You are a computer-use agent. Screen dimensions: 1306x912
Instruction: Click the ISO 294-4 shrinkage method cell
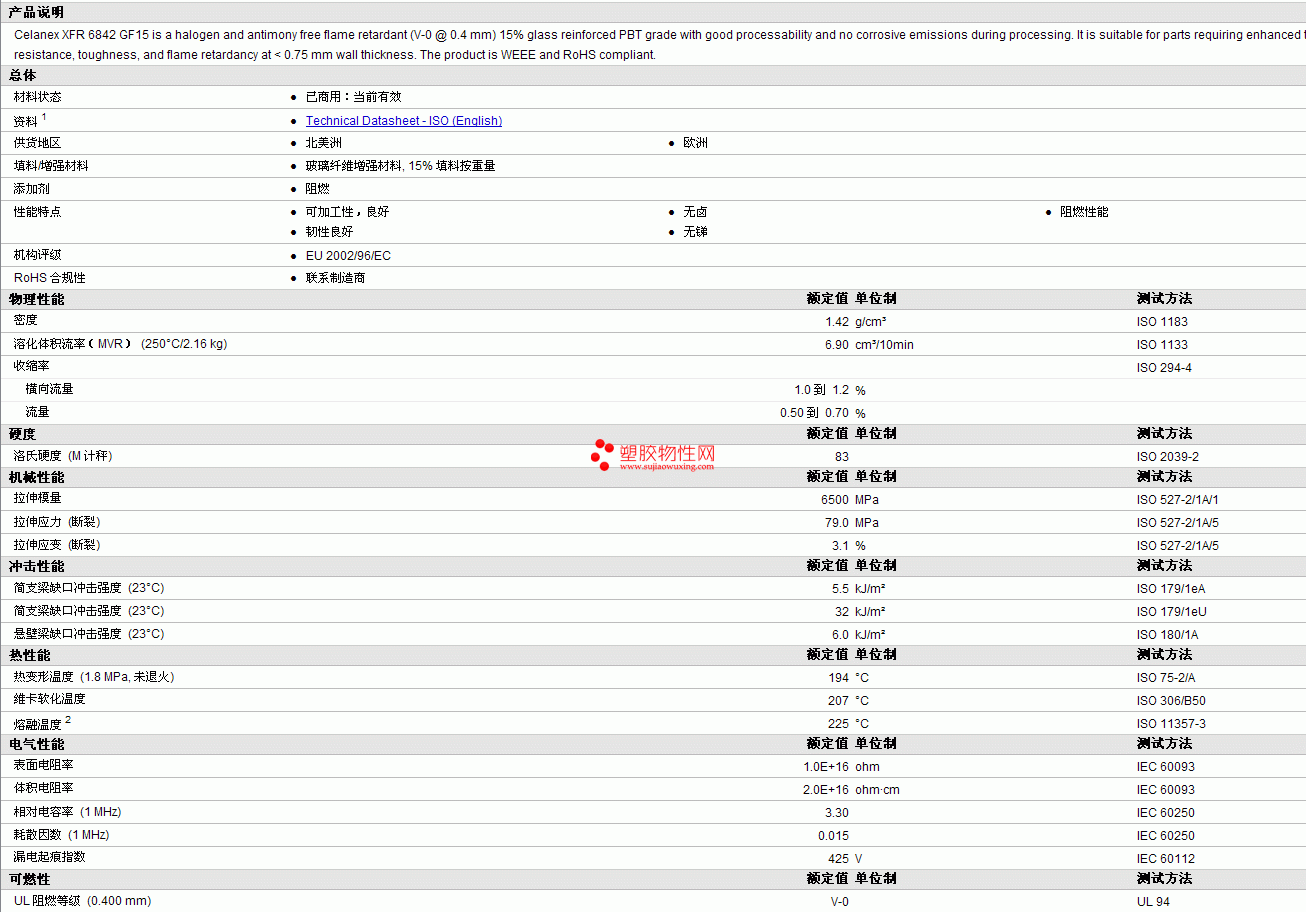[x=1164, y=368]
